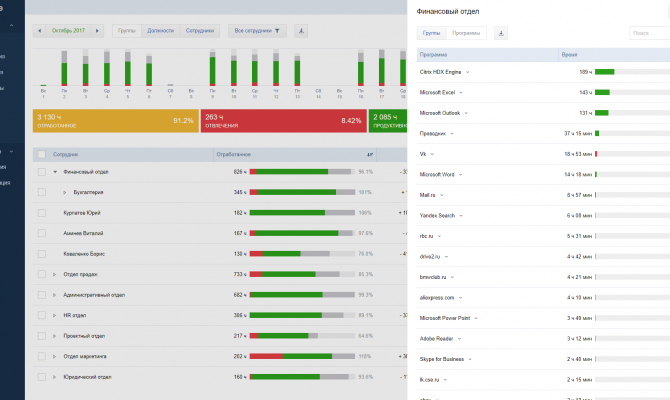This screenshot has height=400, width=670.
Task: Check the Бухгалтерия row checkbox
Action: point(41,192)
